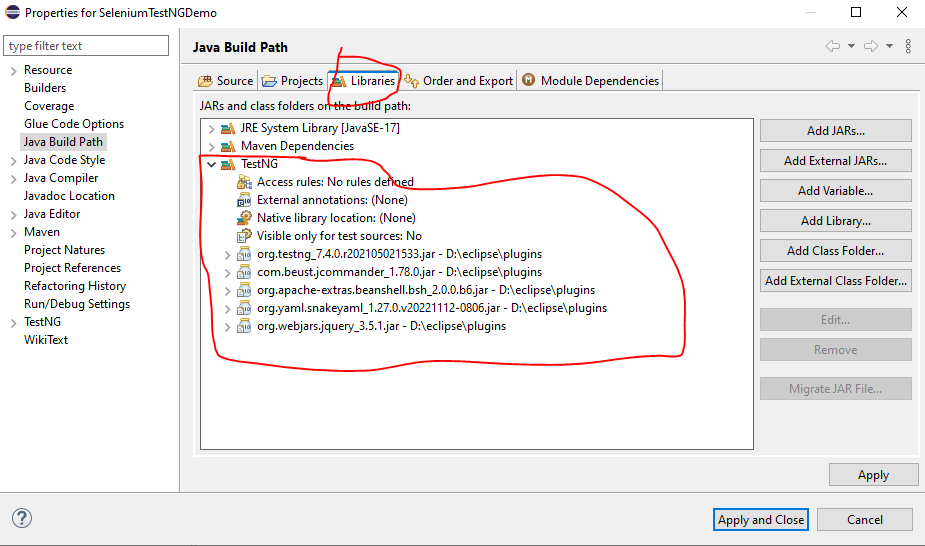
Task: Open the forward history dropdown arrow
Action: (889, 46)
